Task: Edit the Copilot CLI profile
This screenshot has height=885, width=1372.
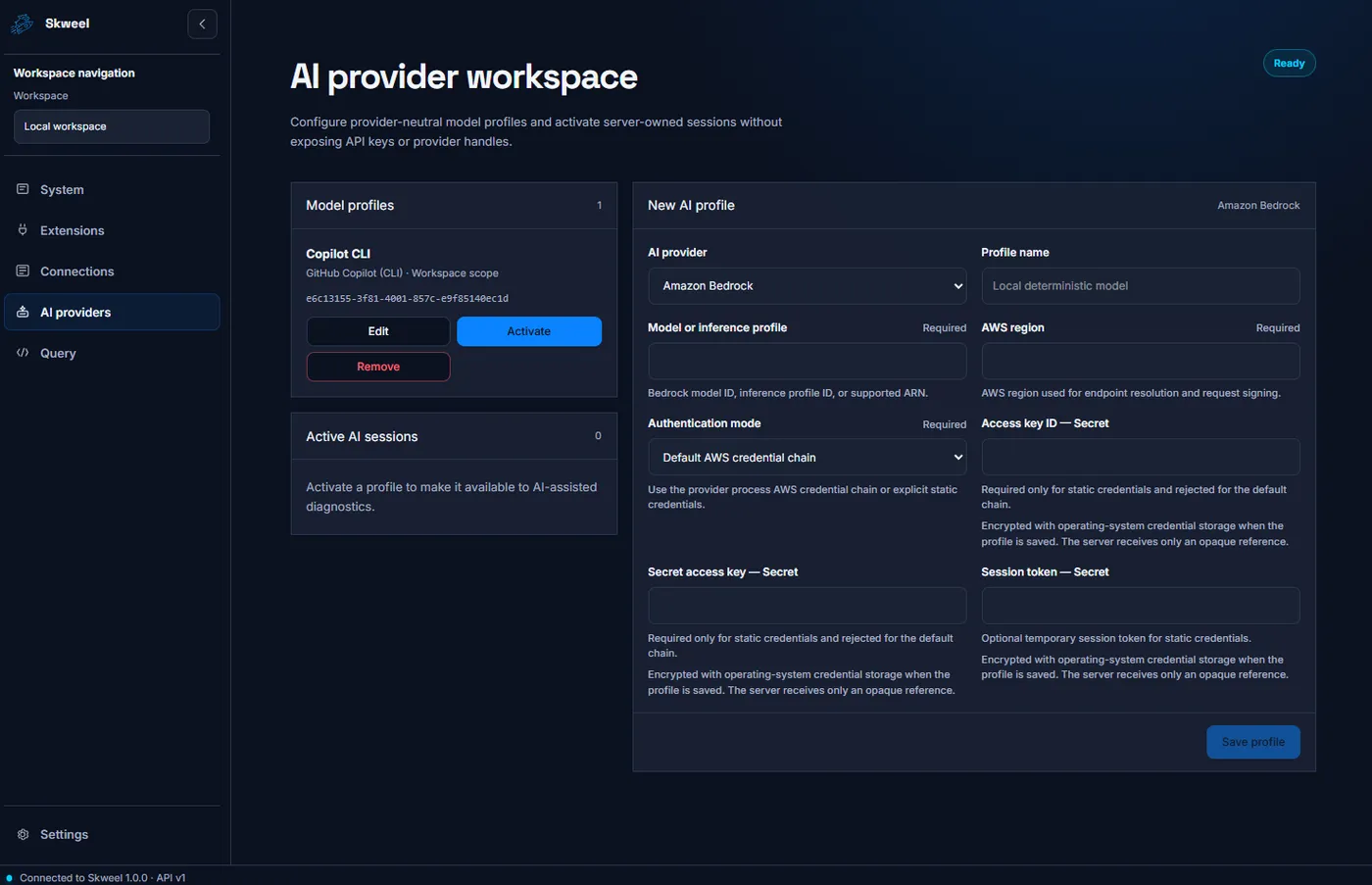Action: (x=378, y=331)
